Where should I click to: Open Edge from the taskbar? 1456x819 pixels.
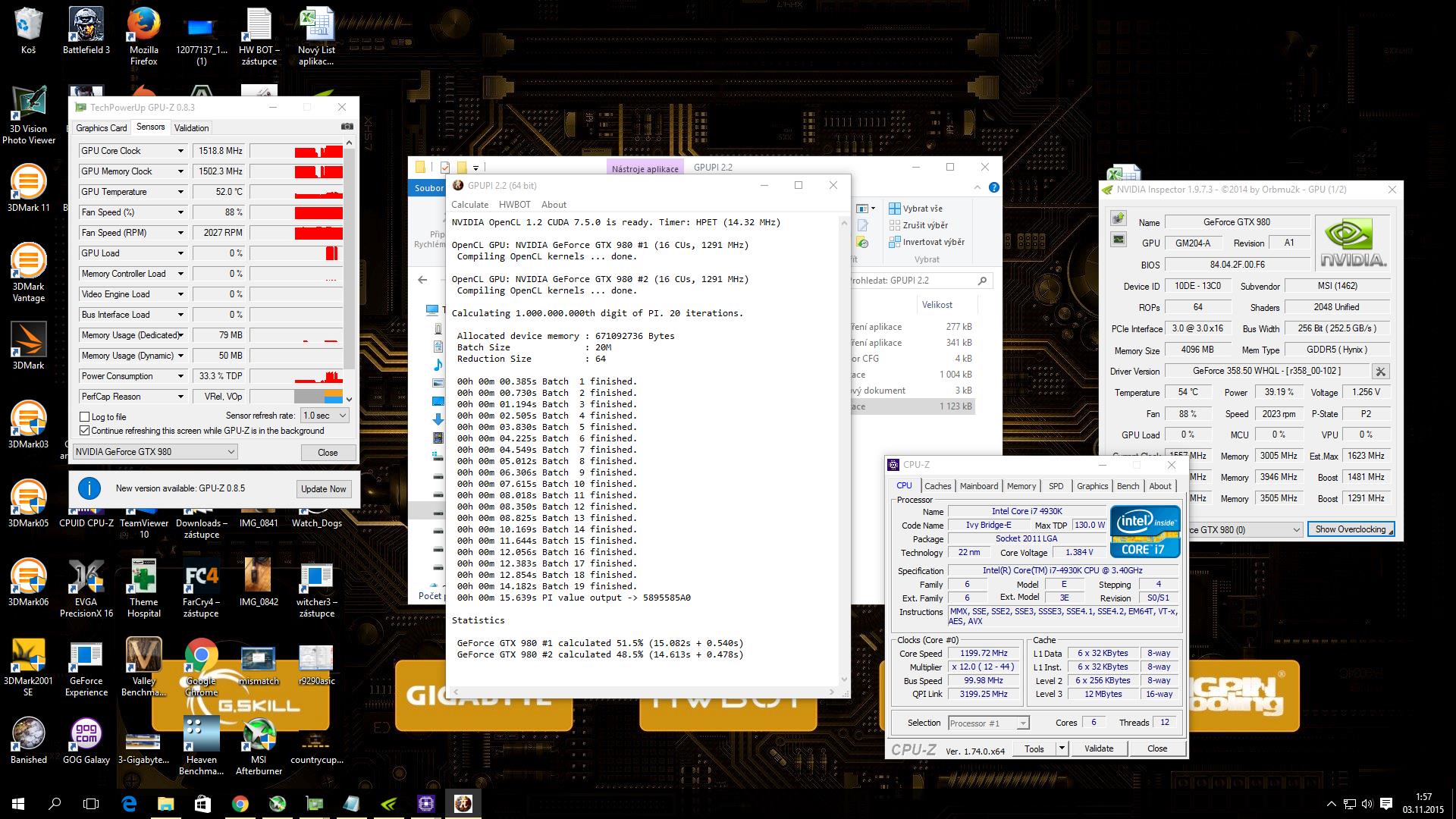point(129,803)
